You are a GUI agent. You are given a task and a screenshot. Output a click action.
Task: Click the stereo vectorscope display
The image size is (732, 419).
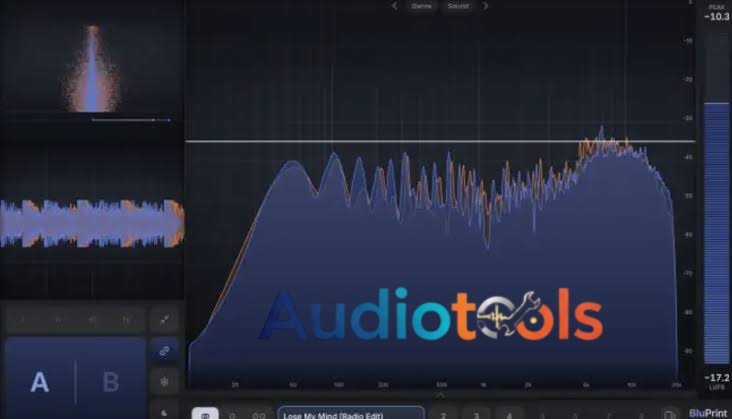pyautogui.click(x=92, y=69)
